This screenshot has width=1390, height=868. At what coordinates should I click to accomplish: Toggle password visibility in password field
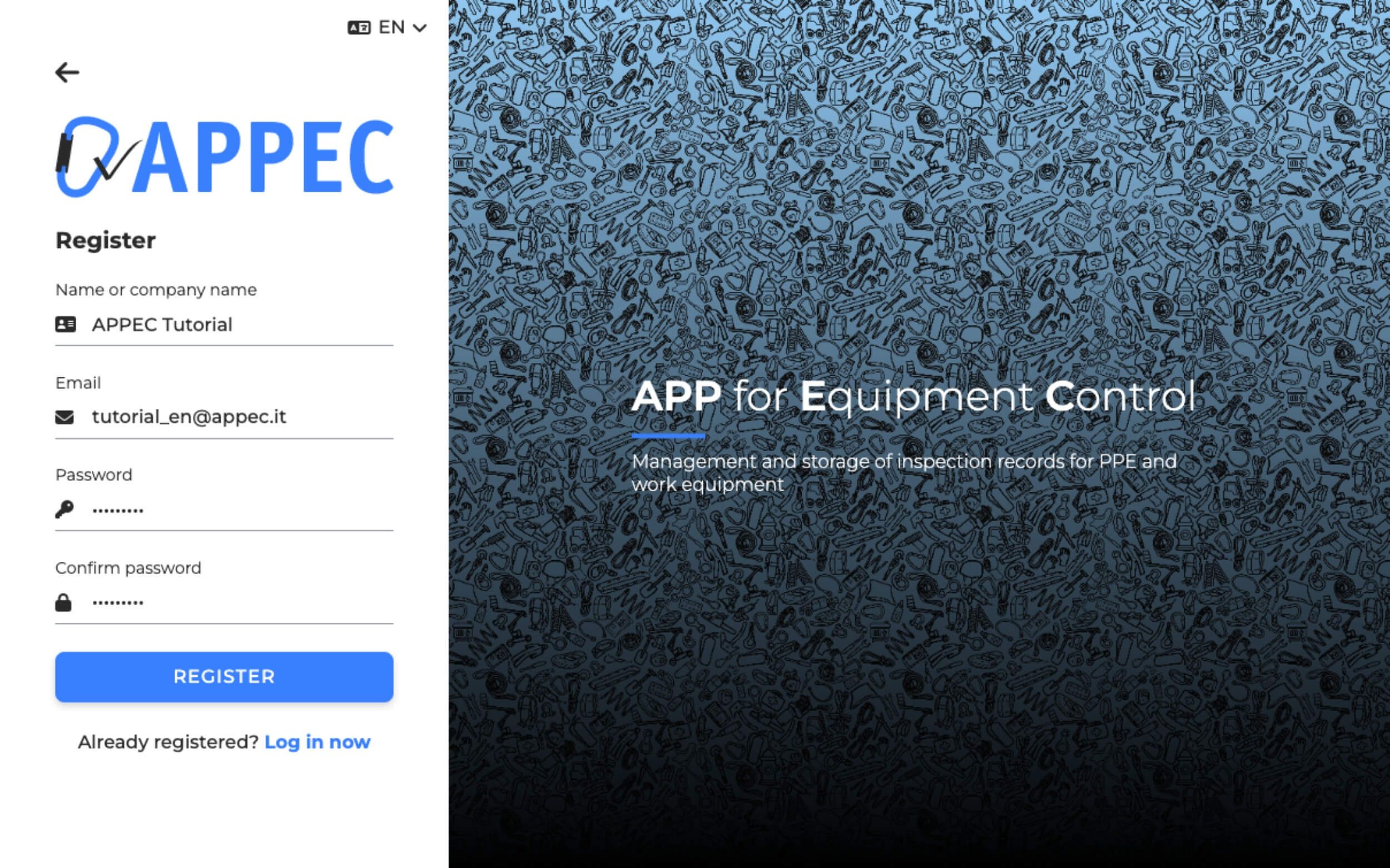[x=65, y=510]
